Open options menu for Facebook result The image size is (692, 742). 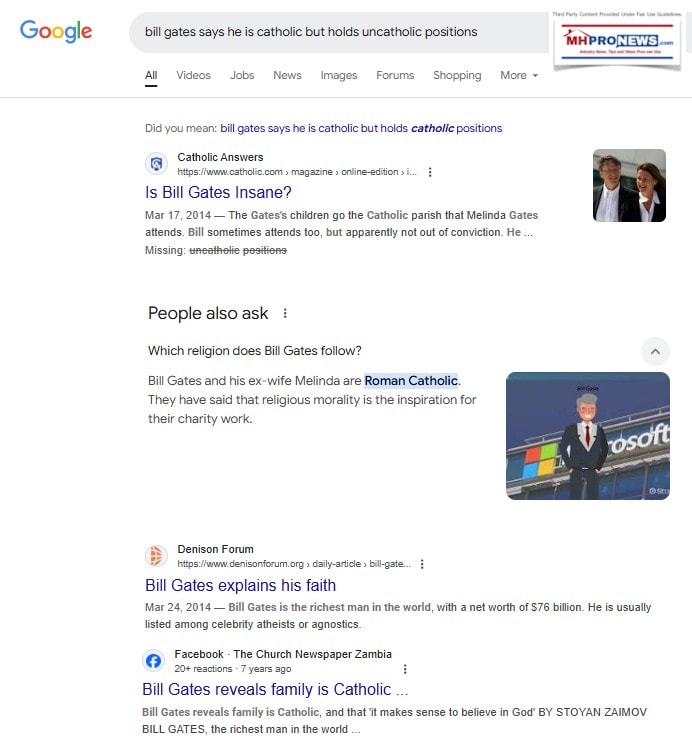pyautogui.click(x=405, y=669)
